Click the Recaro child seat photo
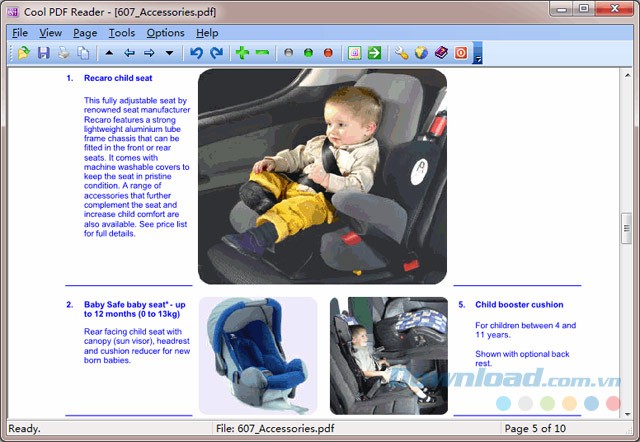 tap(322, 176)
